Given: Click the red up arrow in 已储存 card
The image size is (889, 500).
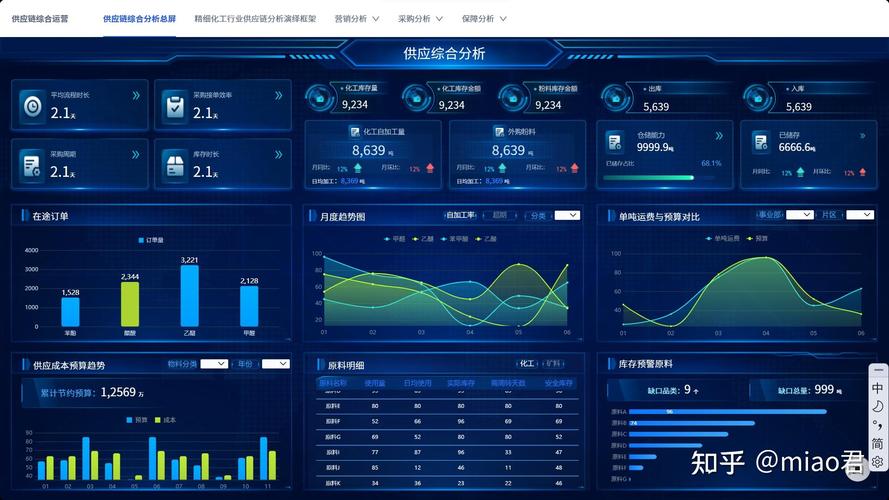Looking at the screenshot, I should (862, 172).
